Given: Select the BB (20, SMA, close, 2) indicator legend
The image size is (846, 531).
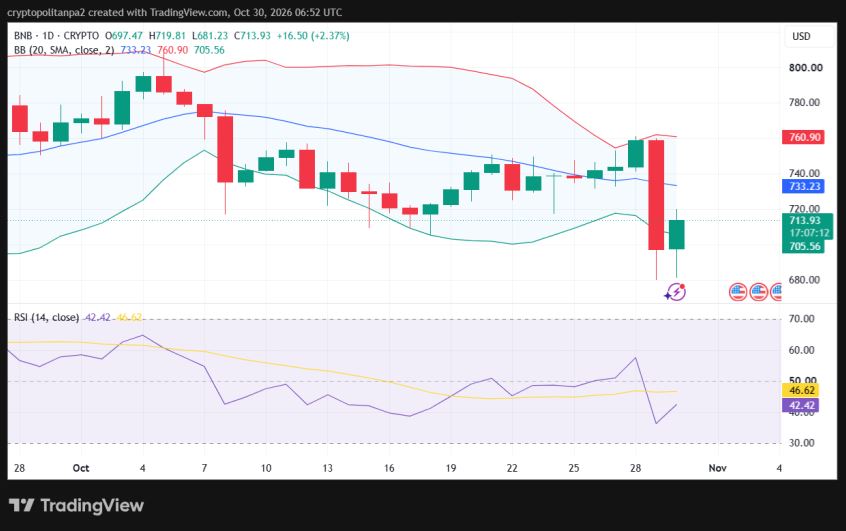Looking at the screenshot, I should [64, 50].
